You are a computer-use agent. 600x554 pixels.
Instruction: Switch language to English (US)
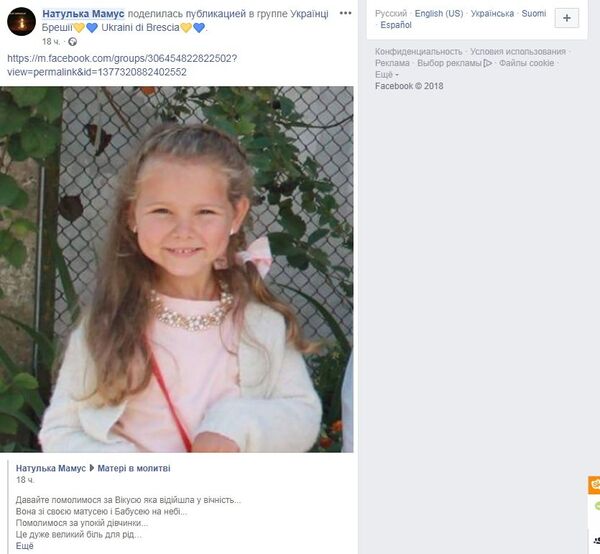tap(439, 14)
